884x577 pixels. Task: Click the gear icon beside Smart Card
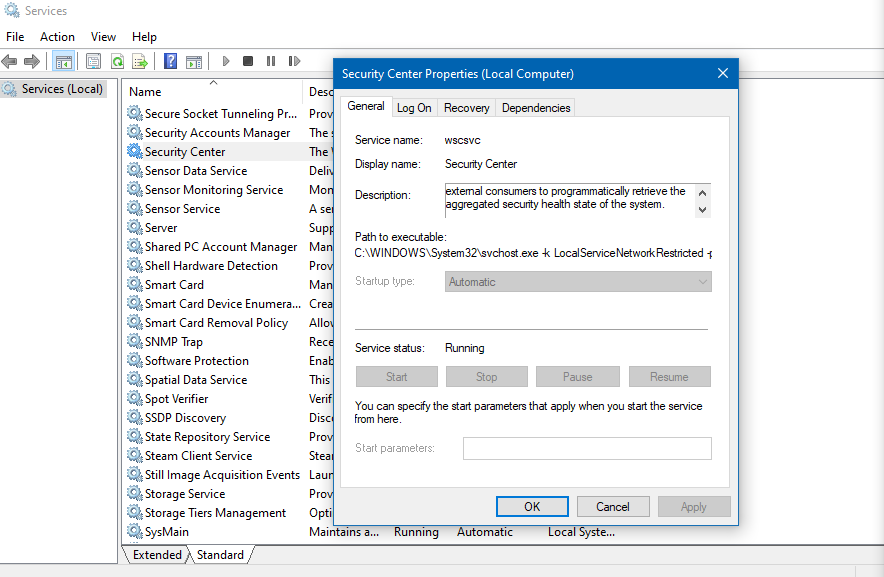click(135, 284)
